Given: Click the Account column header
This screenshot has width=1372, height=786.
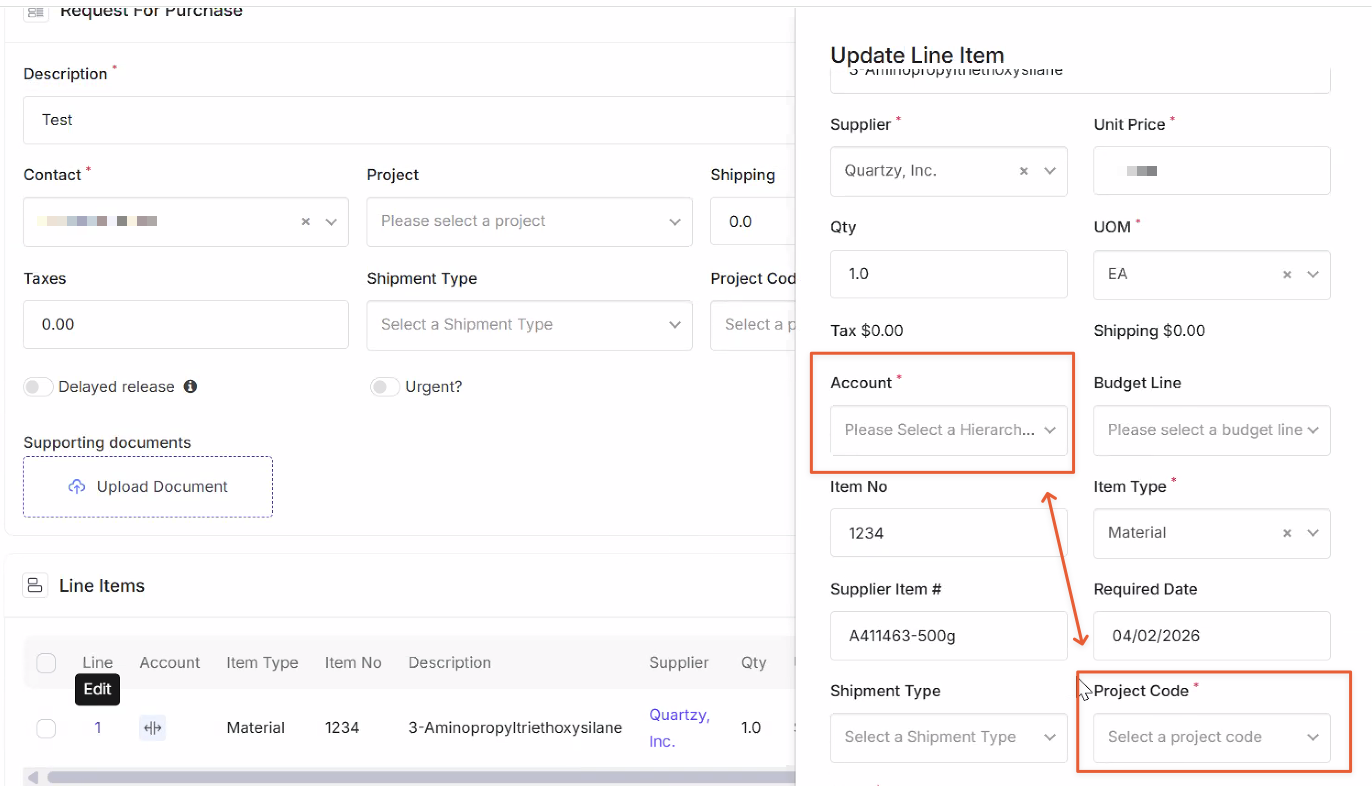Looking at the screenshot, I should [170, 663].
